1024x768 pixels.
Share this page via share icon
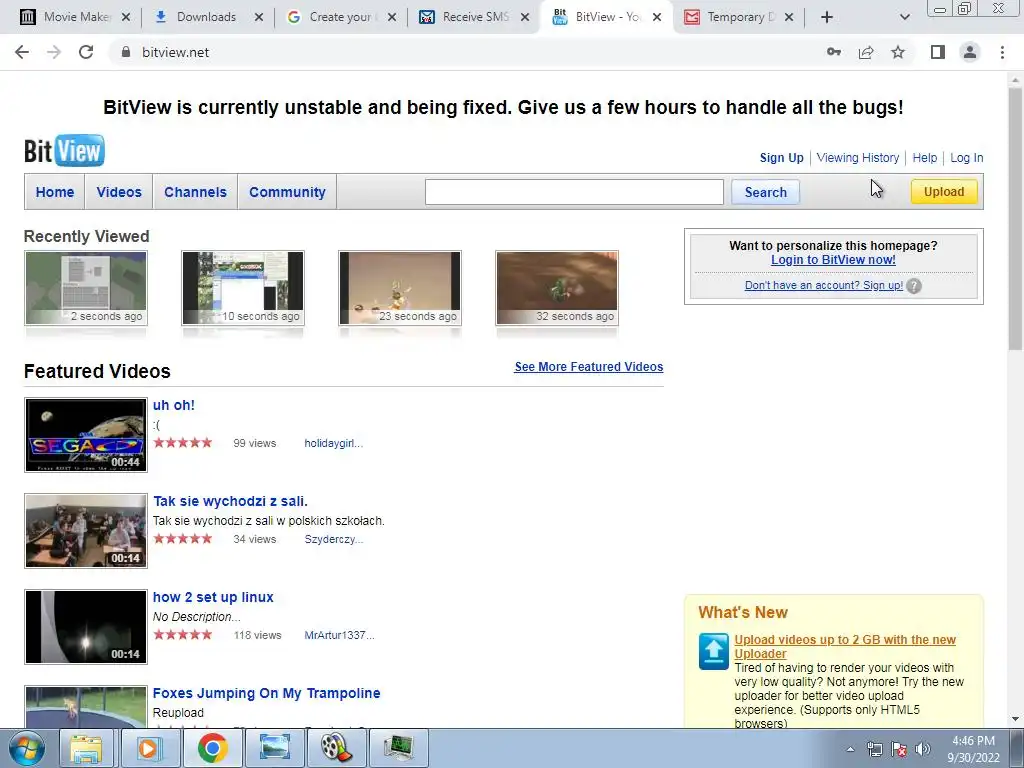point(866,52)
